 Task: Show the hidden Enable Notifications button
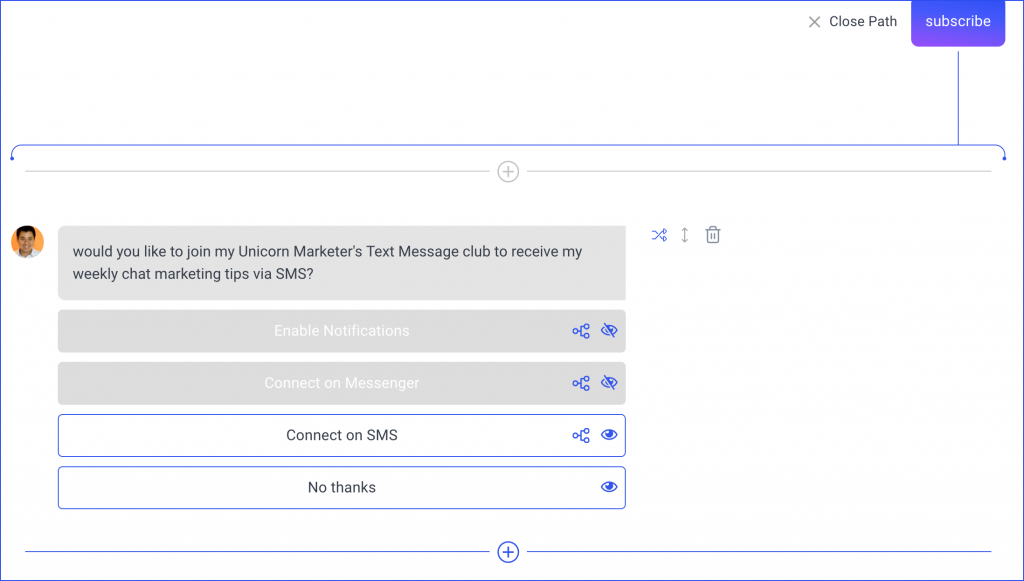[x=609, y=331]
